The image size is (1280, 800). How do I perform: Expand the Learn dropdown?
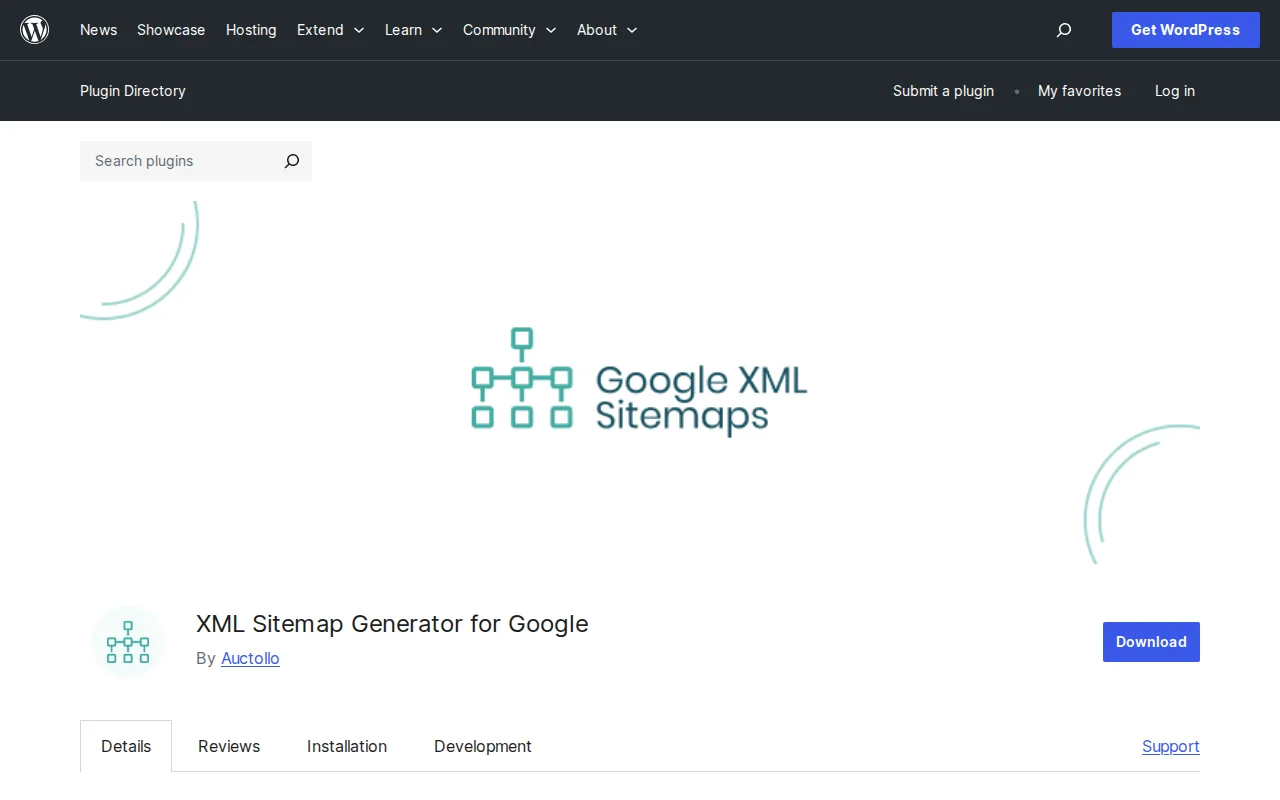(x=413, y=30)
